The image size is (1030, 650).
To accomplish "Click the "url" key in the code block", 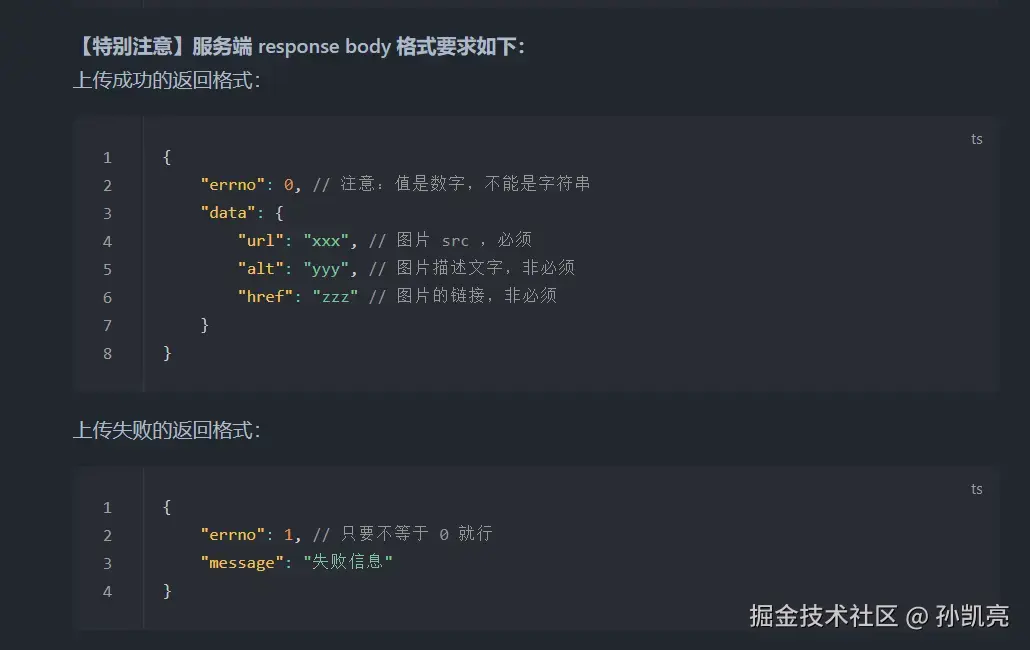I will (x=261, y=240).
